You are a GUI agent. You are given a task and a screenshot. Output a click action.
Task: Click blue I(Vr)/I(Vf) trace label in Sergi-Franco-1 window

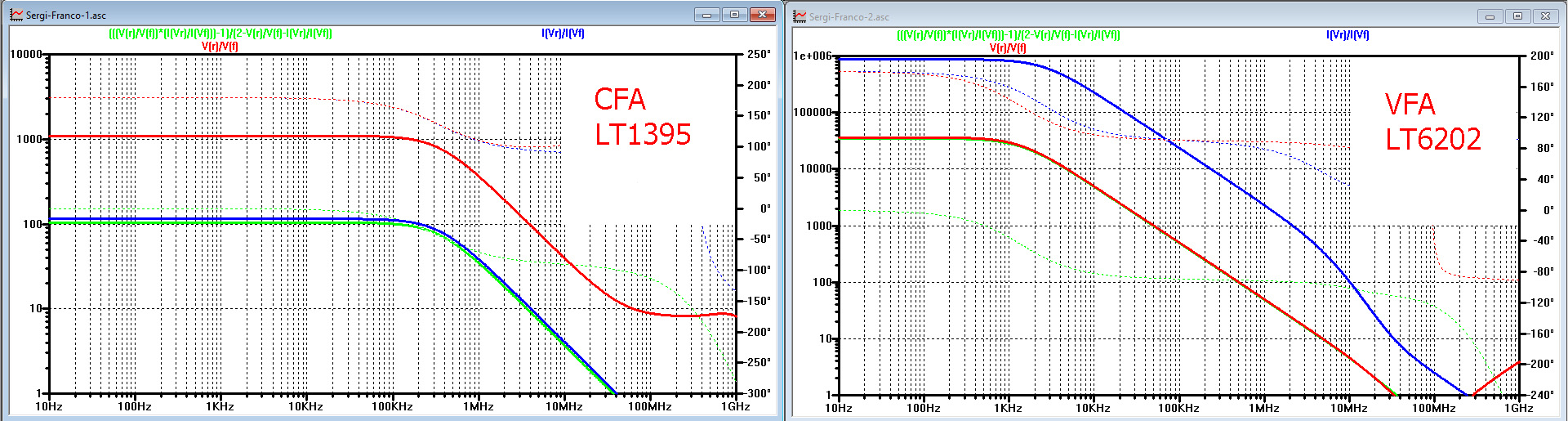tap(563, 34)
